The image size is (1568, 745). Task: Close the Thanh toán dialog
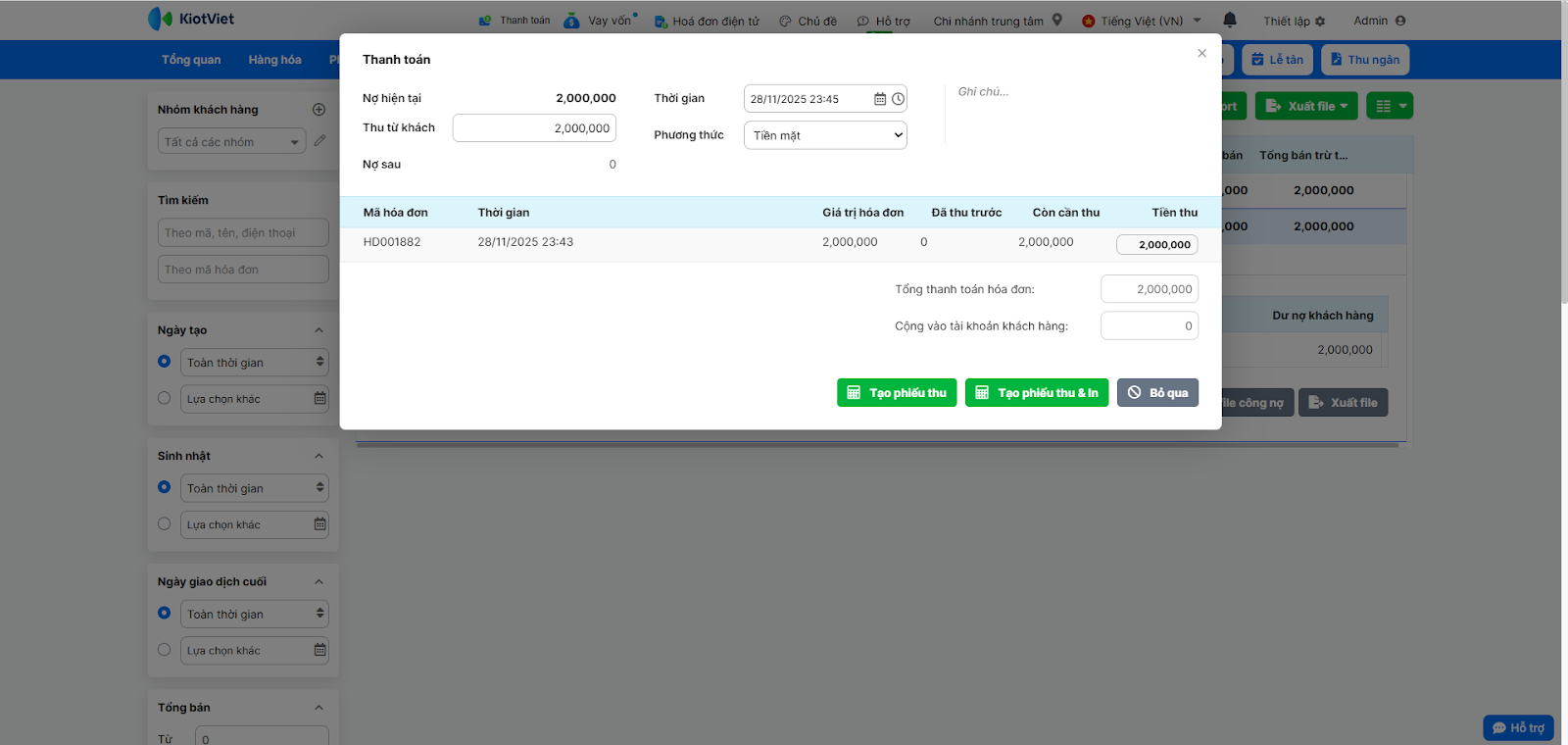pos(1201,53)
